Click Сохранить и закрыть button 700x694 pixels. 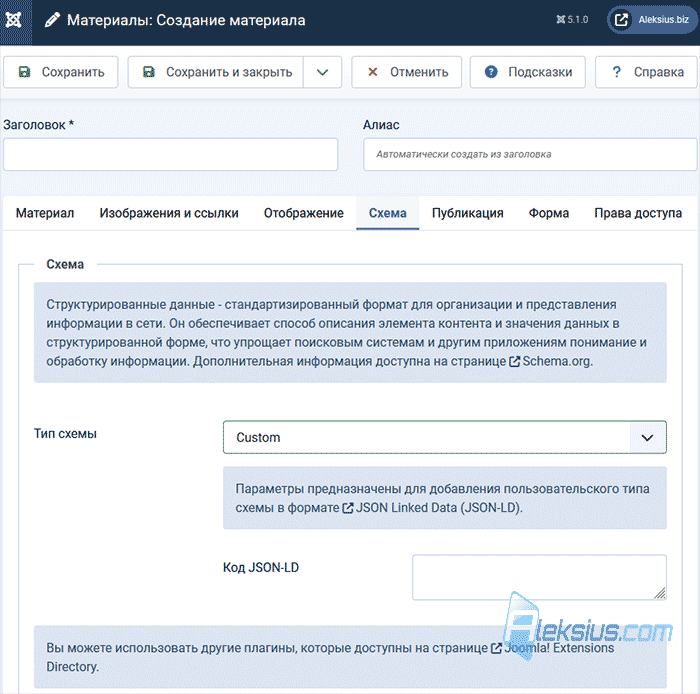point(216,72)
